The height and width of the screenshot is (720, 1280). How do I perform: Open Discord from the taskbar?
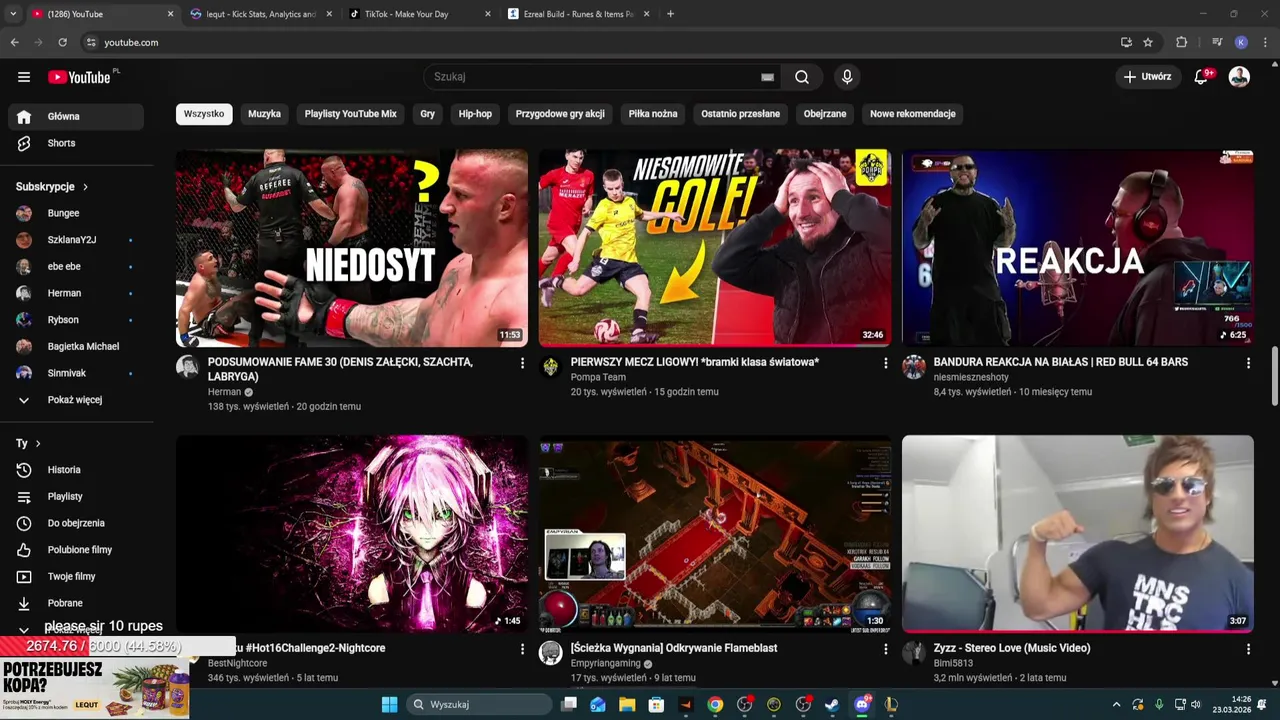(x=862, y=704)
